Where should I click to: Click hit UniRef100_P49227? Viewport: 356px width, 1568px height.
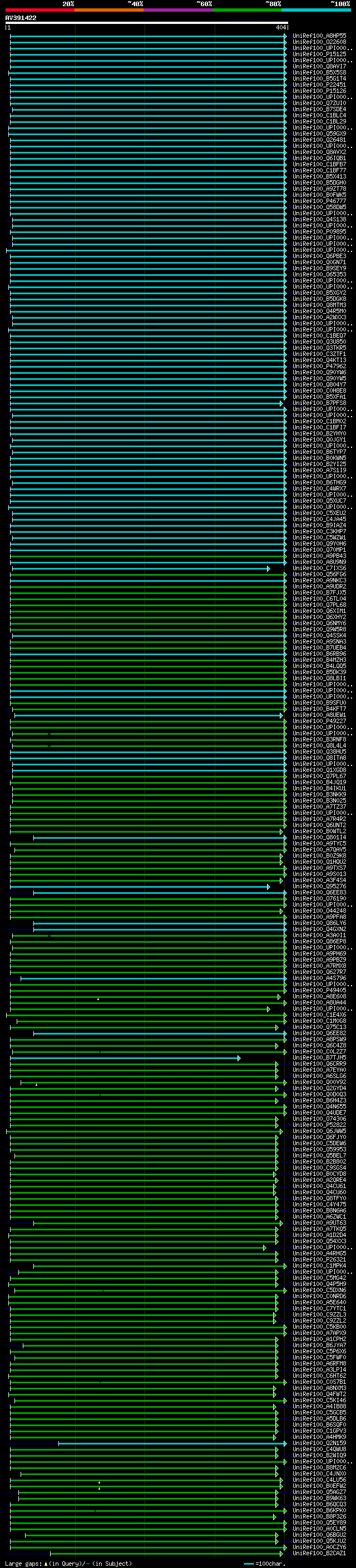319,721
